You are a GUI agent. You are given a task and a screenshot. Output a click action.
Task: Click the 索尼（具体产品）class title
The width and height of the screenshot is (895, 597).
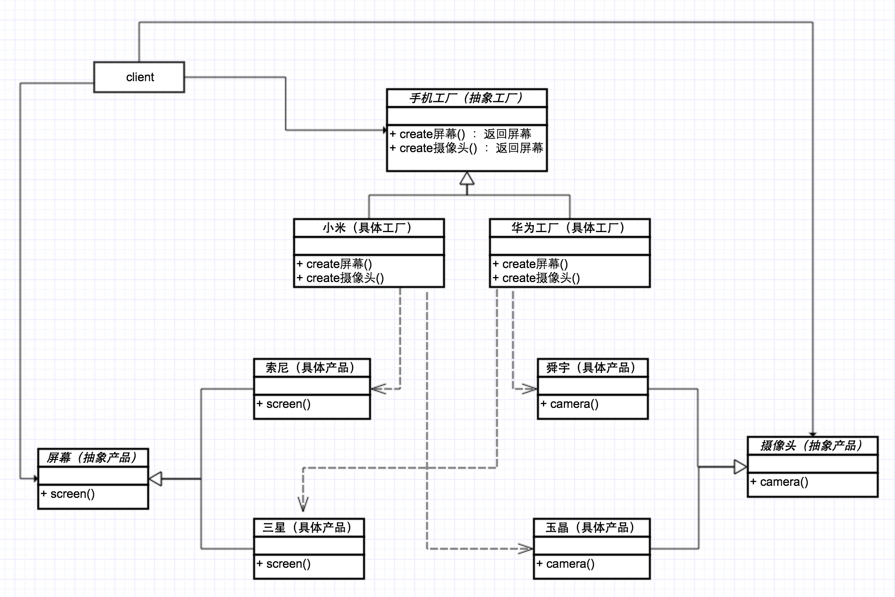312,368
